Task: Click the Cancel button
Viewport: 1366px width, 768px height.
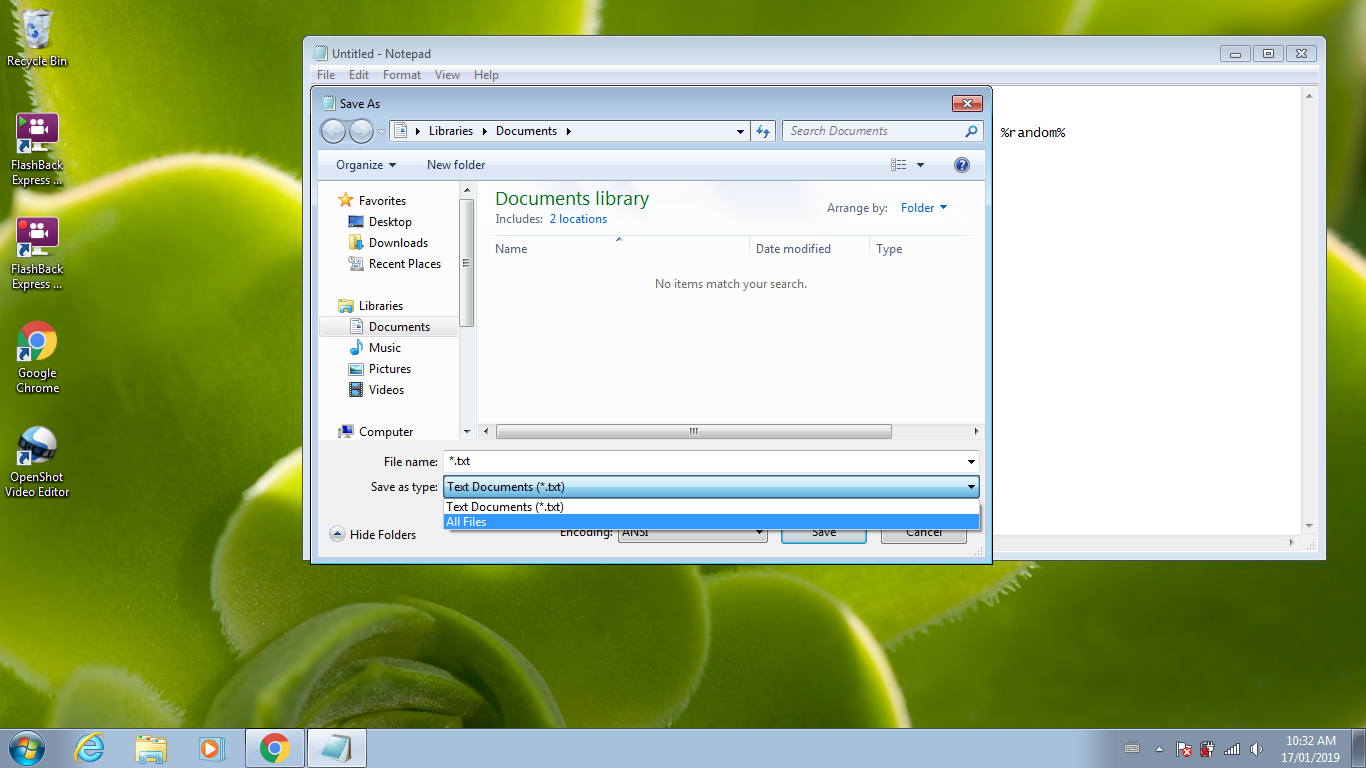Action: 923,533
